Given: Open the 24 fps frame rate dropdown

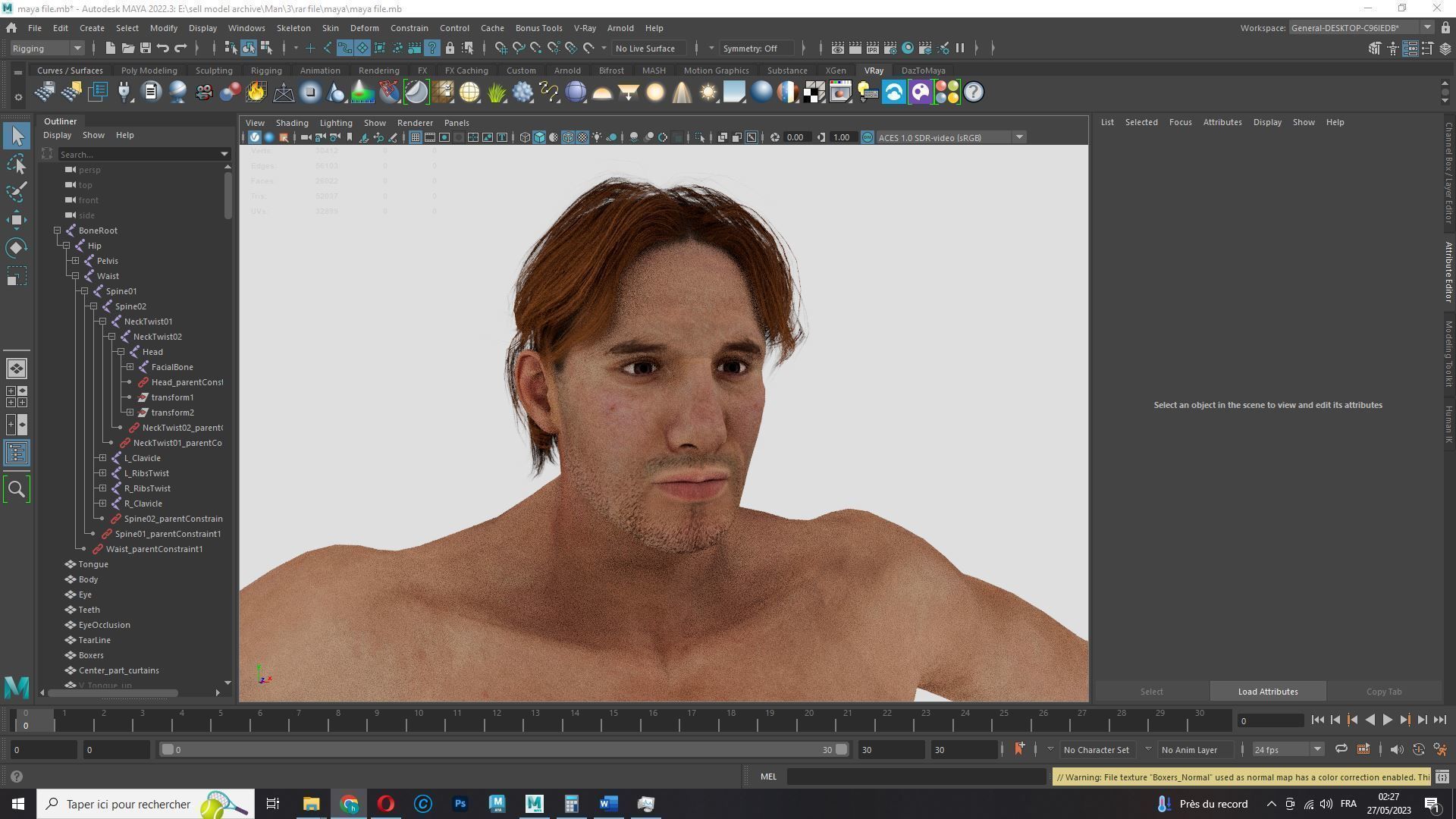Looking at the screenshot, I should tap(1287, 749).
